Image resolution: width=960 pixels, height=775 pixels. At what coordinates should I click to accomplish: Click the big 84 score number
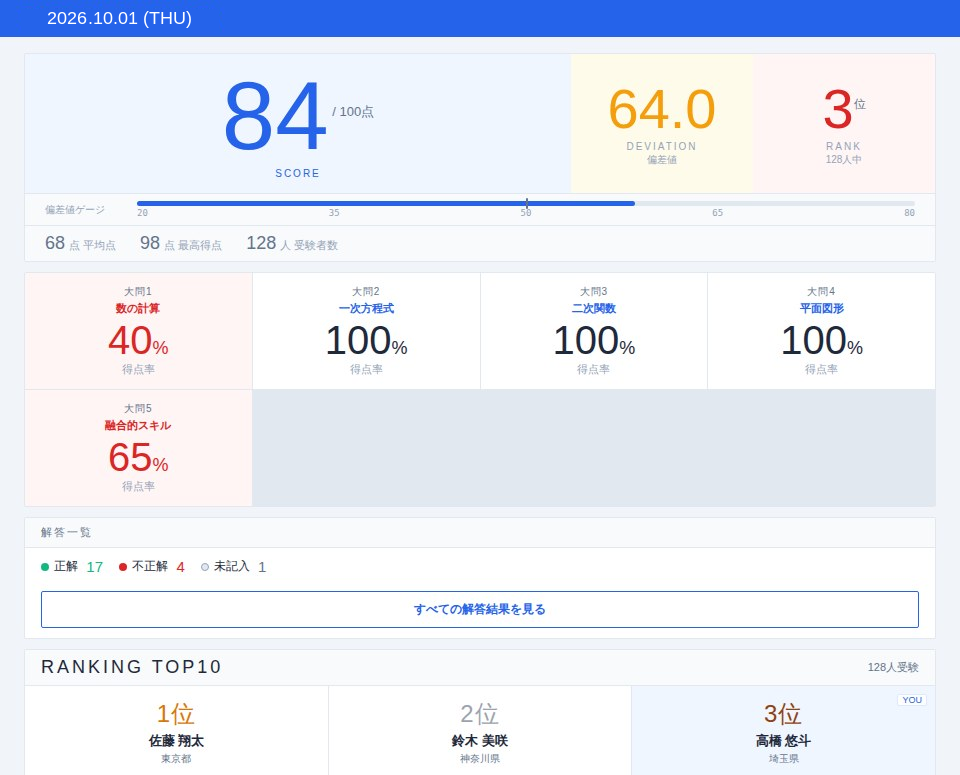coord(274,116)
